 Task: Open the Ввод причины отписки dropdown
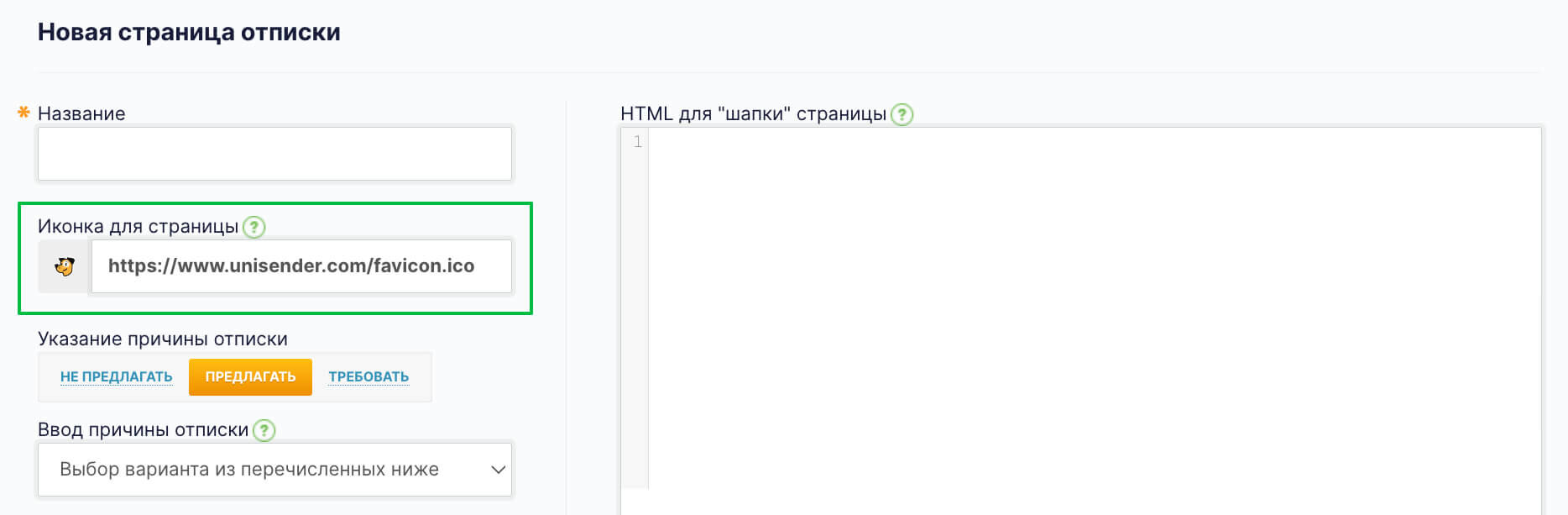point(274,470)
